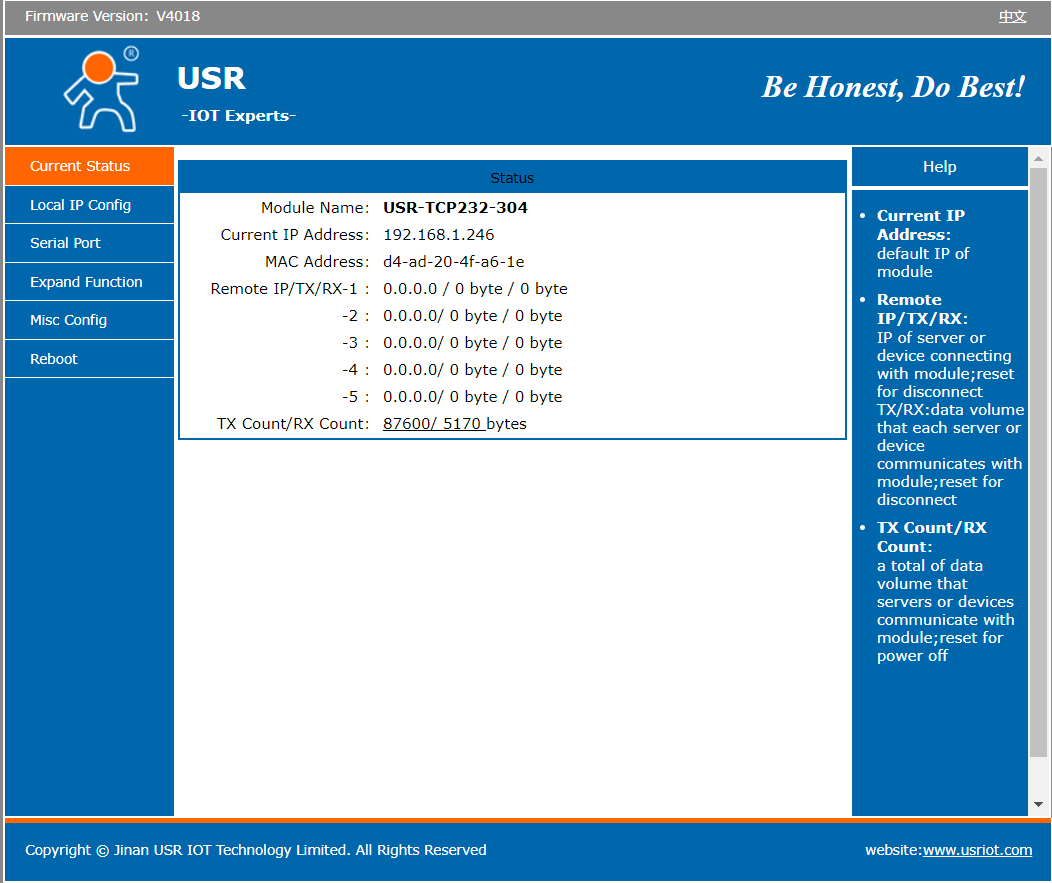
Task: Click the MAC Address: label
Action: (317, 262)
